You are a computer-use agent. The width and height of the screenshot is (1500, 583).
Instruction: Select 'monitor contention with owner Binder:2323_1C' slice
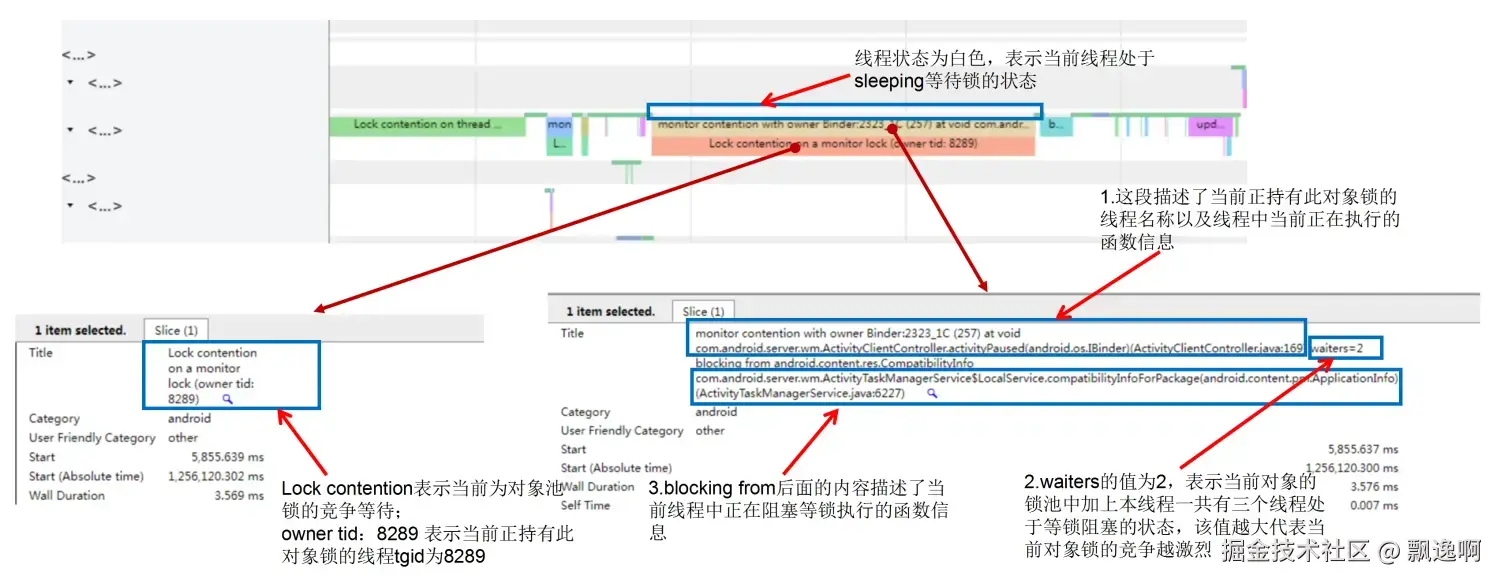(x=843, y=125)
